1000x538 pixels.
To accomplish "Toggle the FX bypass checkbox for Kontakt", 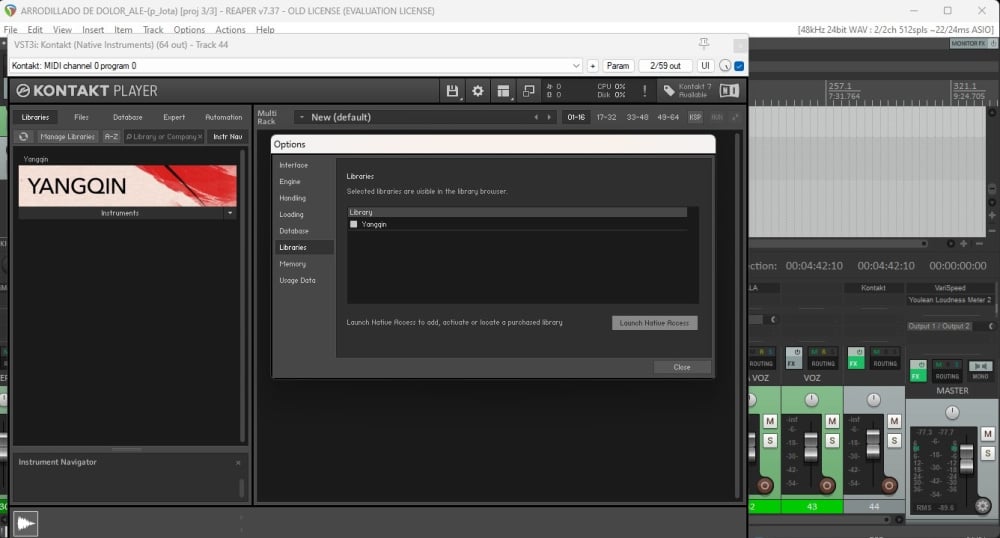I will pyautogui.click(x=739, y=66).
